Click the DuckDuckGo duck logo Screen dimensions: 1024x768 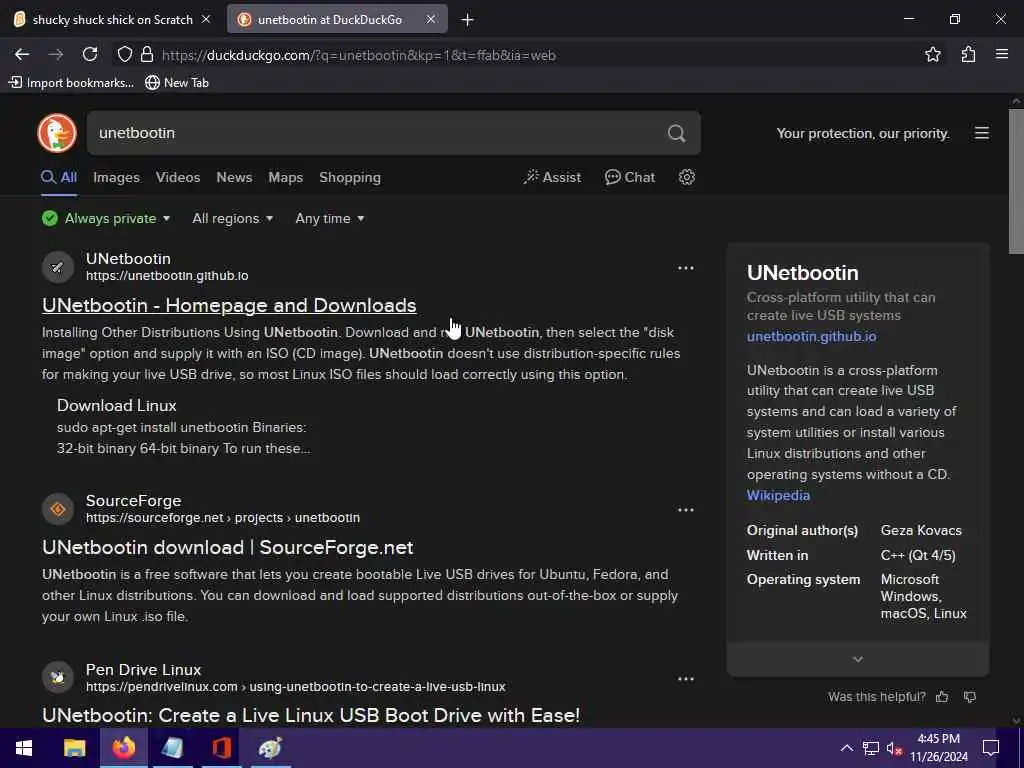click(57, 133)
